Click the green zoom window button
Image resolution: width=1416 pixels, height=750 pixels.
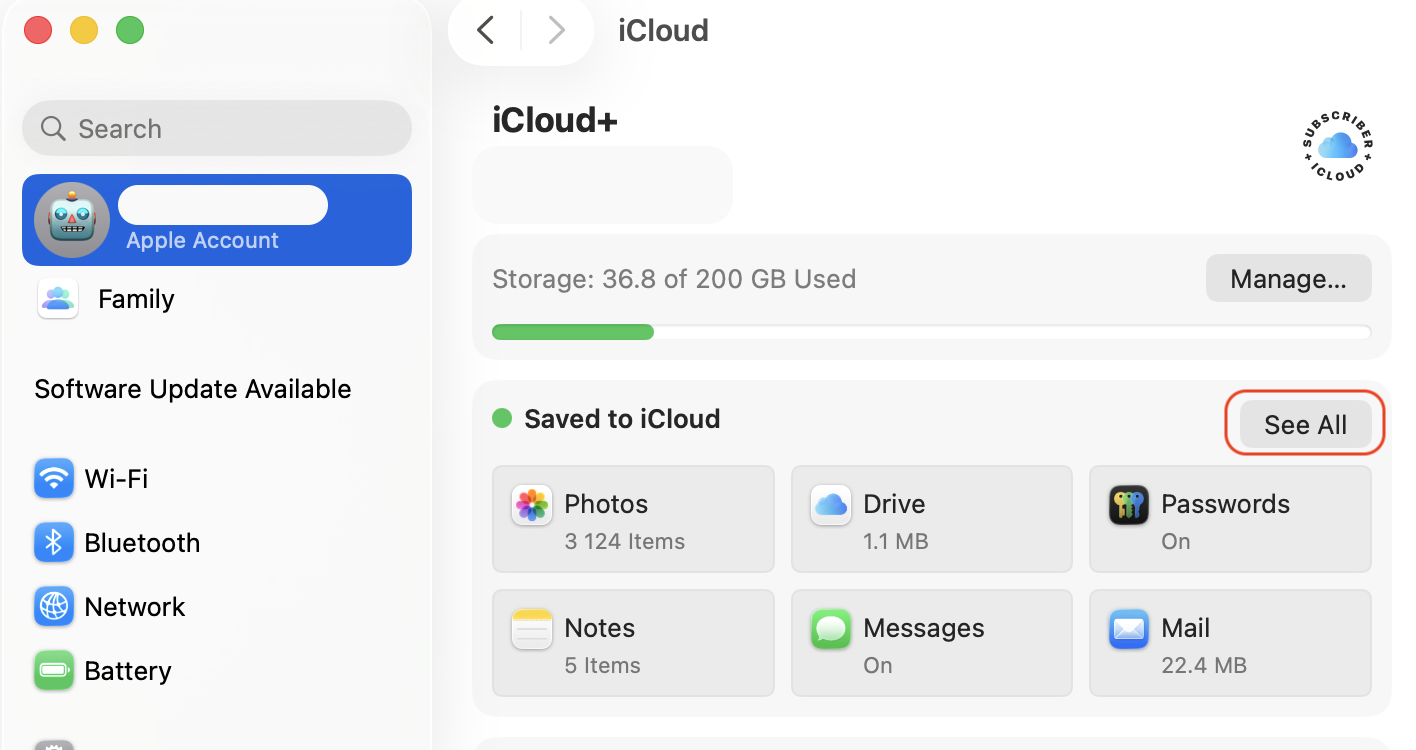(130, 30)
